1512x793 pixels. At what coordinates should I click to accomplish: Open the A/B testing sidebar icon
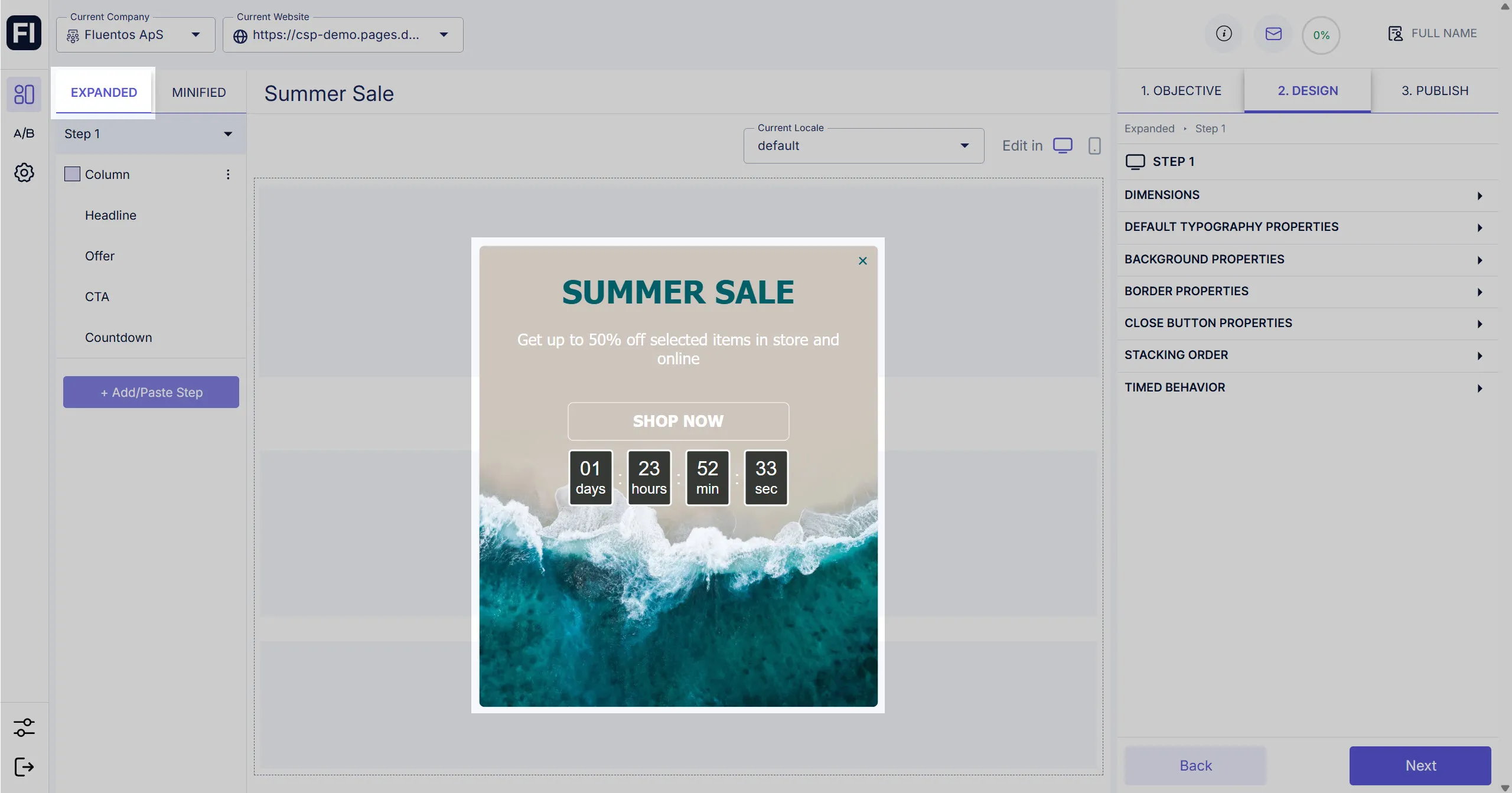(x=24, y=133)
